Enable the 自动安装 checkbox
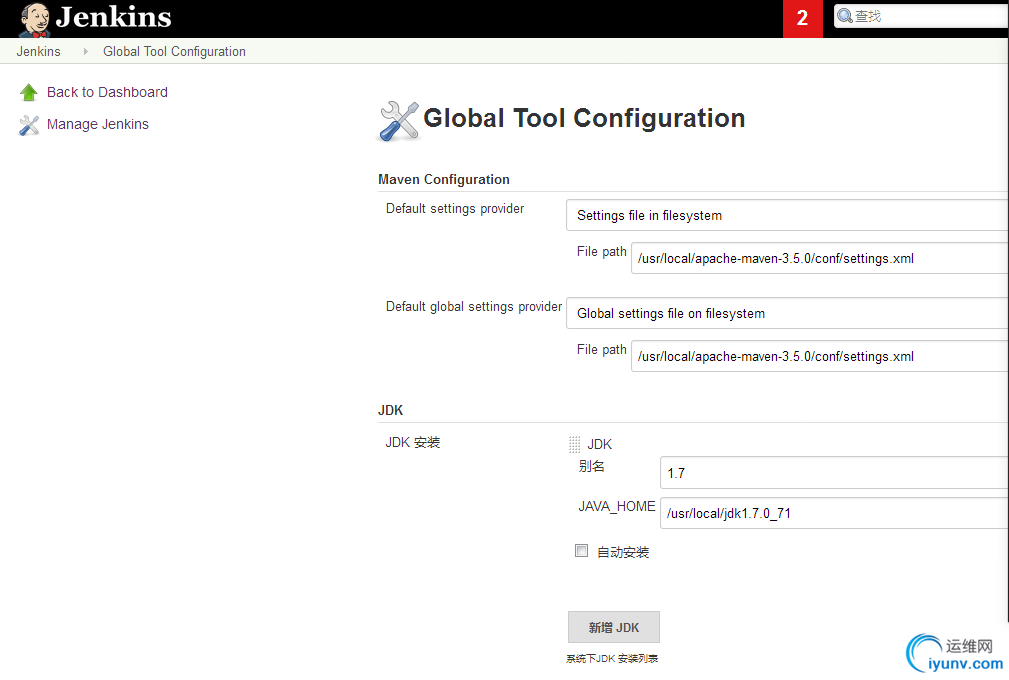The width and height of the screenshot is (1009, 680). click(581, 551)
